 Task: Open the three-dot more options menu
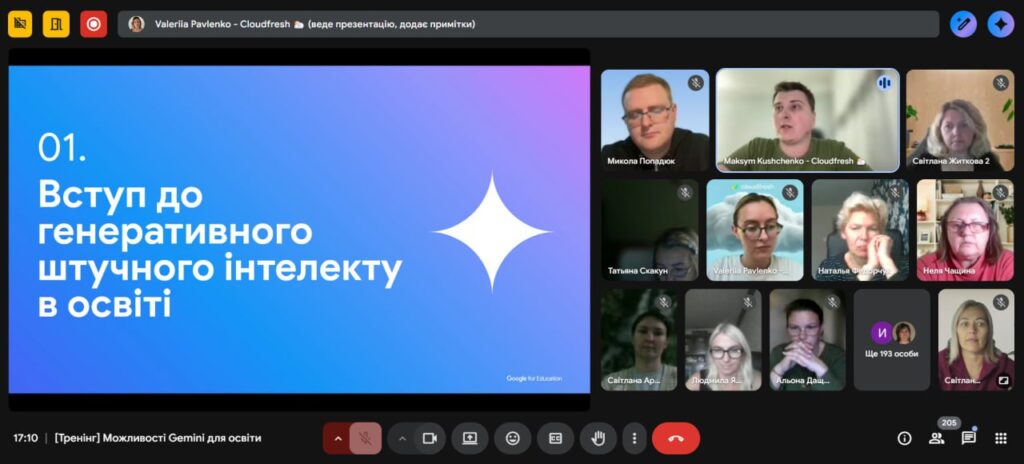(x=633, y=438)
